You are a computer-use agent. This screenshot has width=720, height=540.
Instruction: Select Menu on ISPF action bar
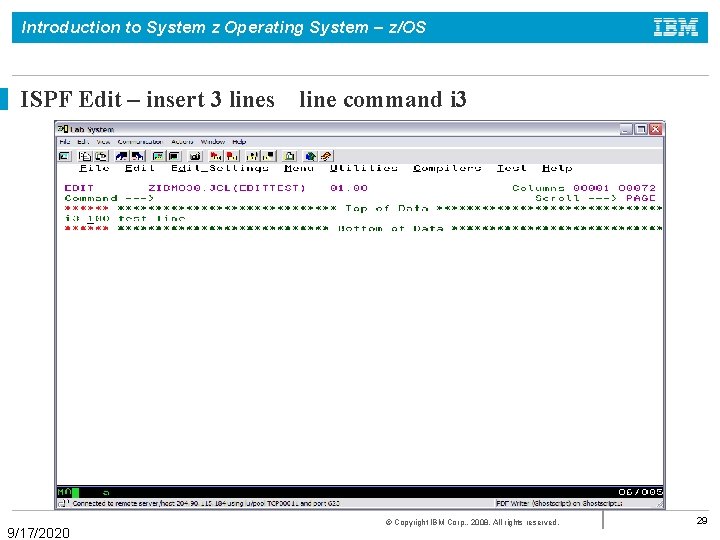299,168
